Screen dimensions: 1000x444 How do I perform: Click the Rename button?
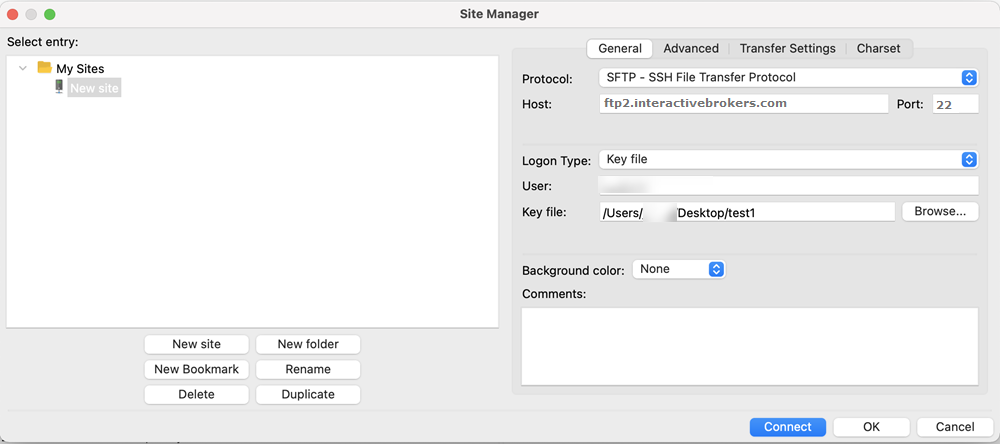[x=308, y=369]
